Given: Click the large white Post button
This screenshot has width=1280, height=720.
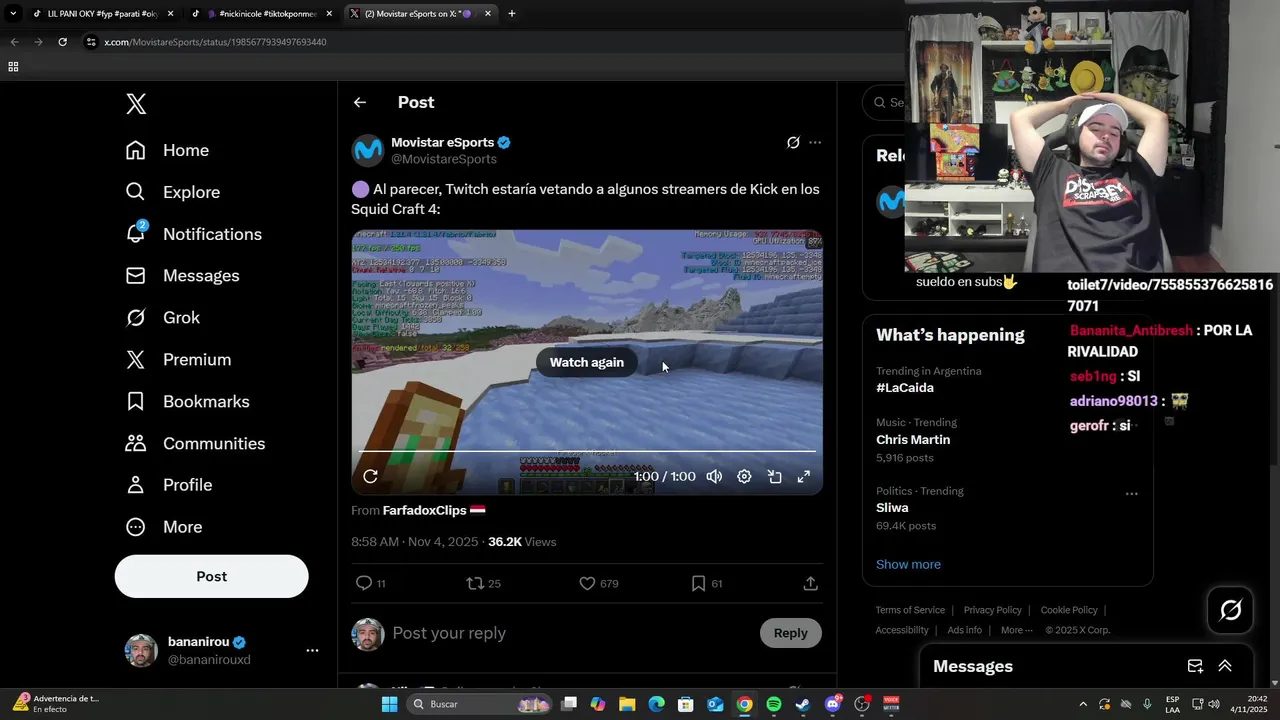Looking at the screenshot, I should point(211,576).
